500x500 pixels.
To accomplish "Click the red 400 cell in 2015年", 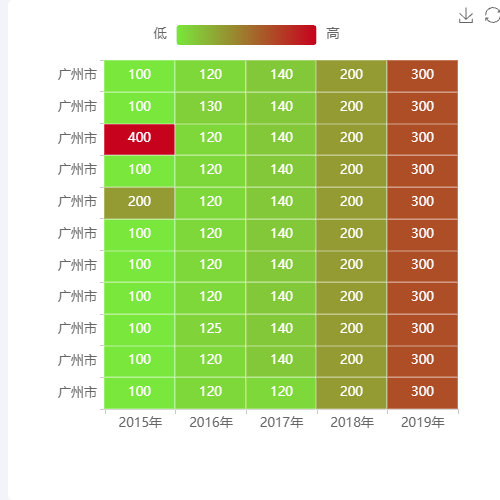I will pos(139,140).
